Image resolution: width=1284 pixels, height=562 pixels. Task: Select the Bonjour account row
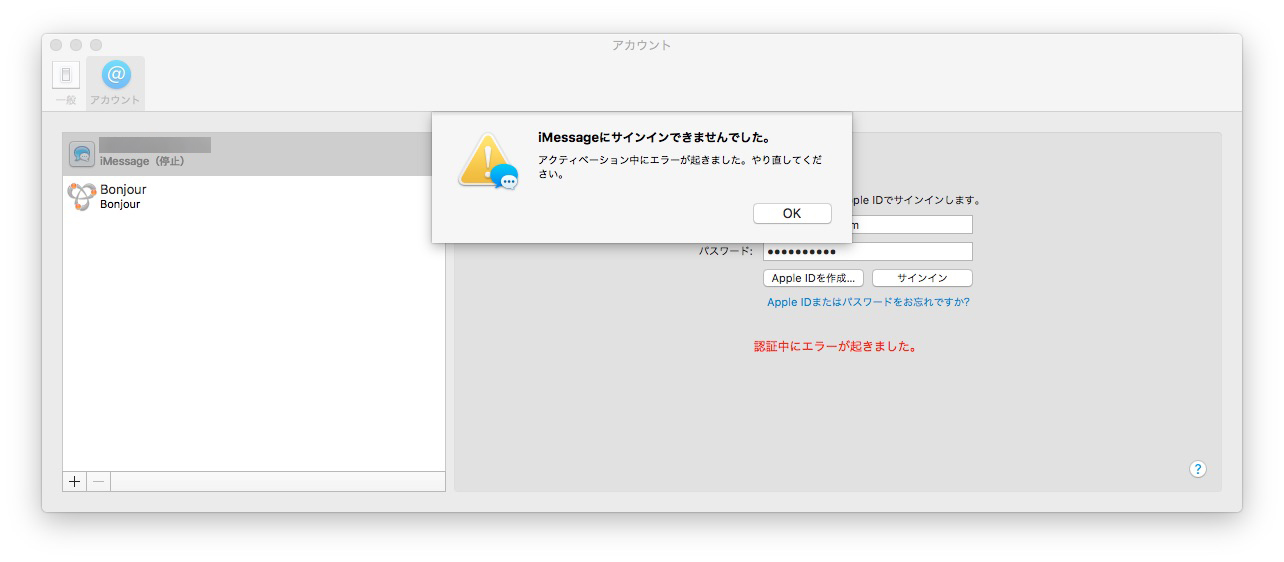click(254, 196)
